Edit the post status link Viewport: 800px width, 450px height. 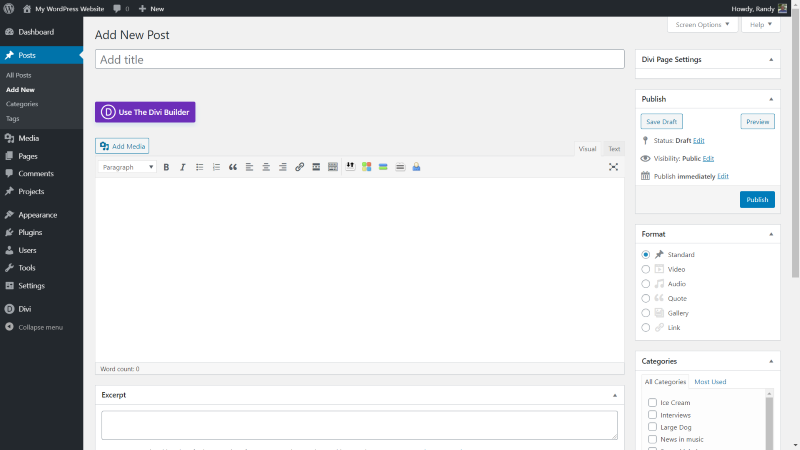pyautogui.click(x=698, y=140)
